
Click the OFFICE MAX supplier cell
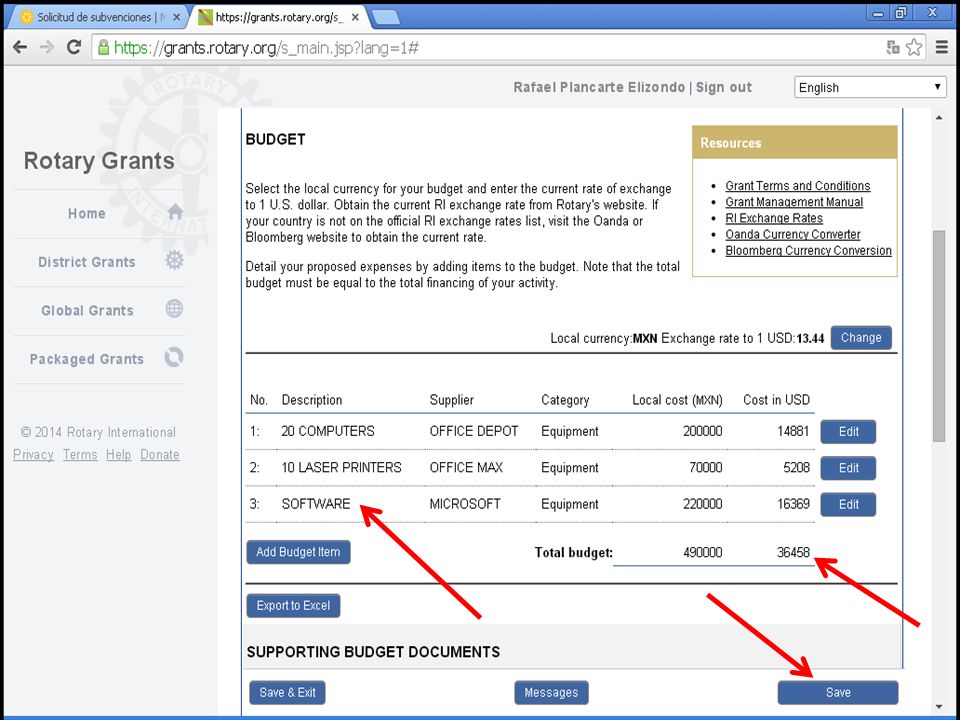click(466, 468)
